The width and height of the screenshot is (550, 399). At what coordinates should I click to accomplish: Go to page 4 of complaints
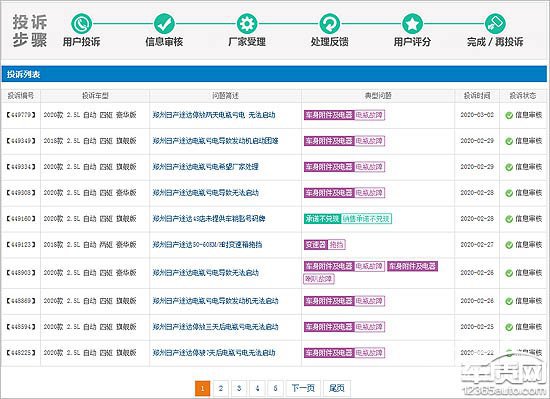click(x=257, y=388)
